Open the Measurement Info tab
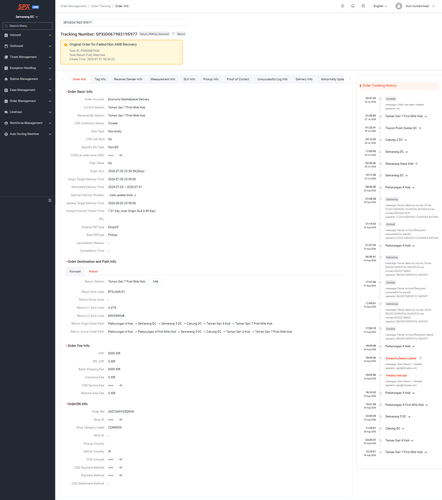442x500 pixels. [163, 79]
